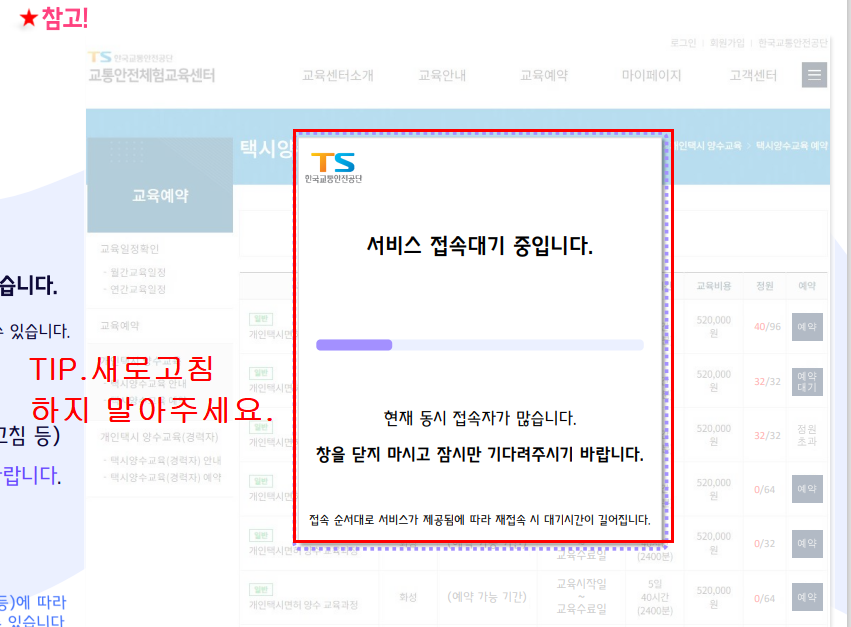
Task: Click the 회원가입 link
Action: [727, 43]
